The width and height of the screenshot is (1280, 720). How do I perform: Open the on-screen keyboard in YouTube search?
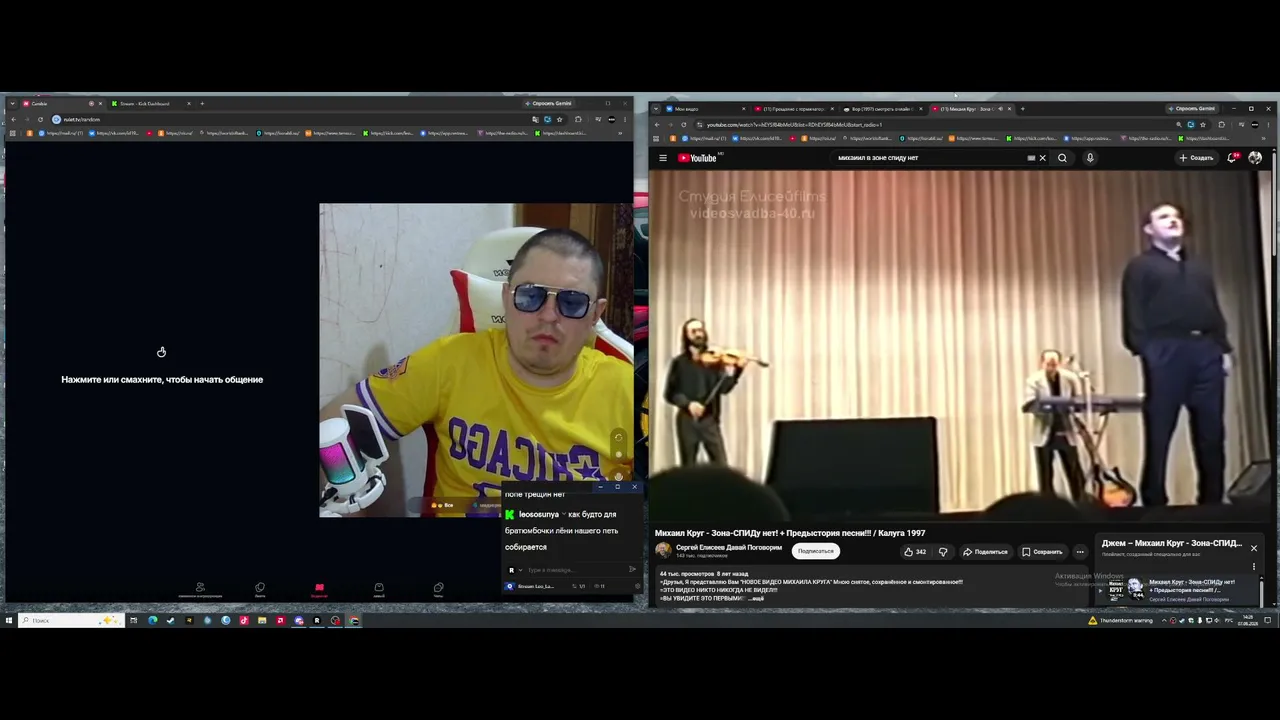pyautogui.click(x=1031, y=158)
